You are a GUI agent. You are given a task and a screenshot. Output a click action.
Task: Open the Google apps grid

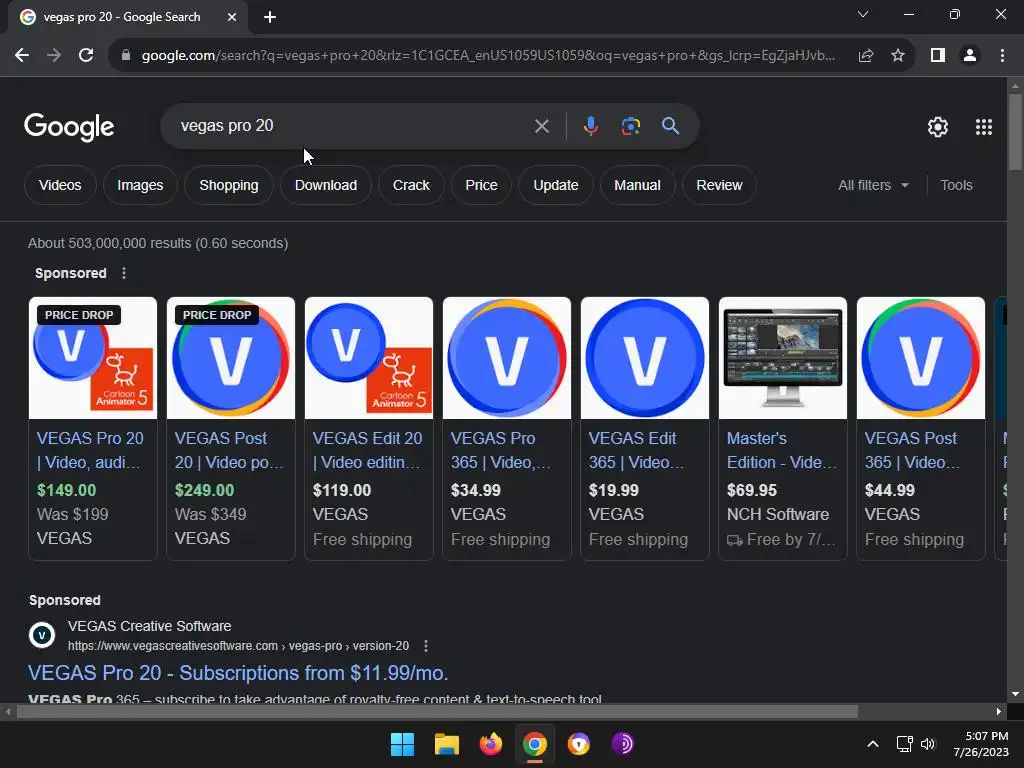[x=984, y=127]
